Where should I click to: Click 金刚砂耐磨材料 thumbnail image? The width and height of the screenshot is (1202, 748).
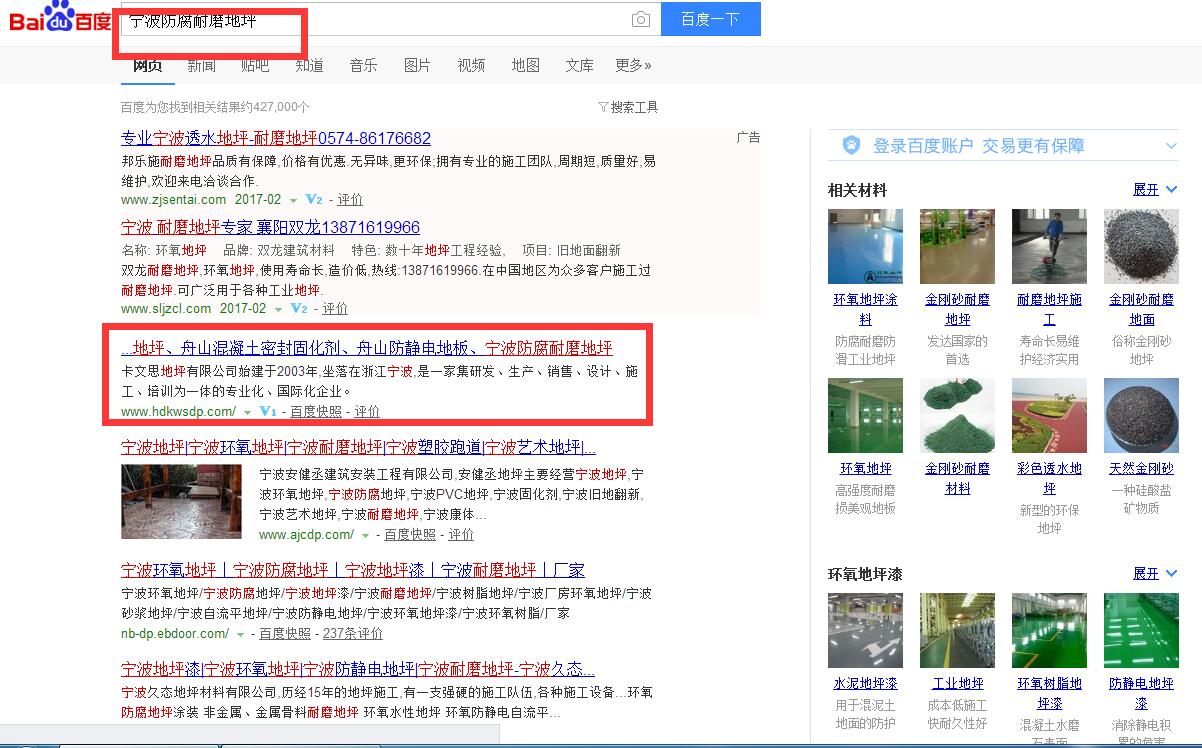coord(957,415)
